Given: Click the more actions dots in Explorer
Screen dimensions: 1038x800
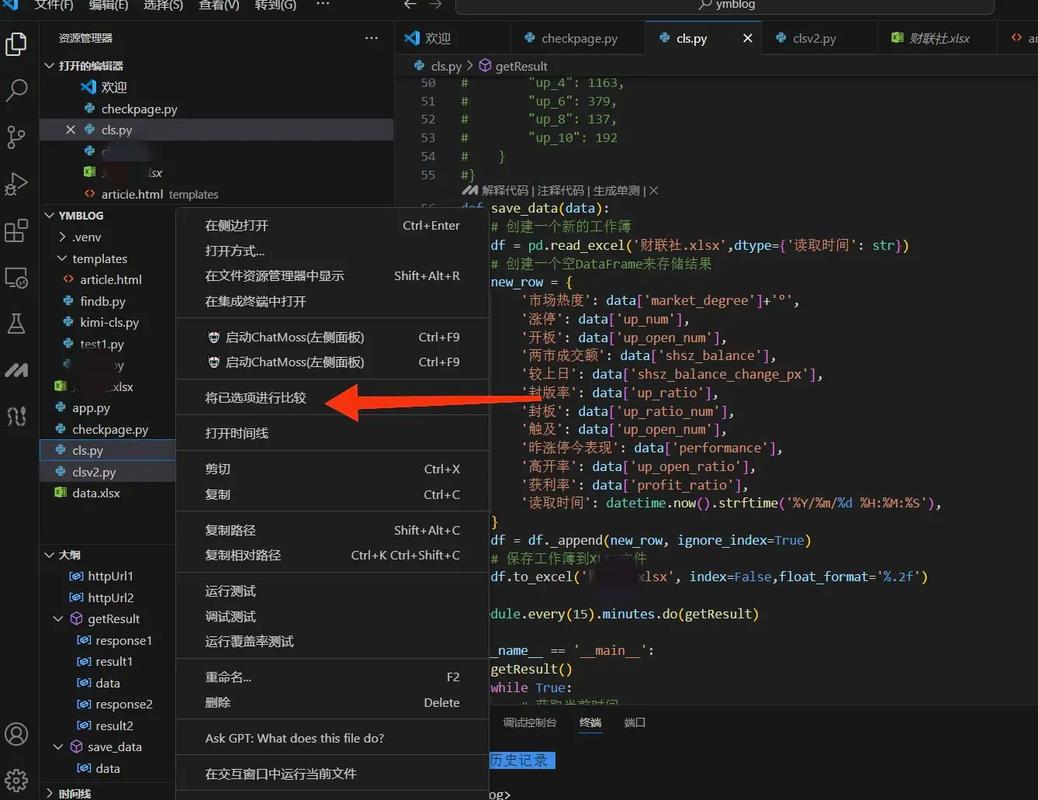Looking at the screenshot, I should point(371,37).
